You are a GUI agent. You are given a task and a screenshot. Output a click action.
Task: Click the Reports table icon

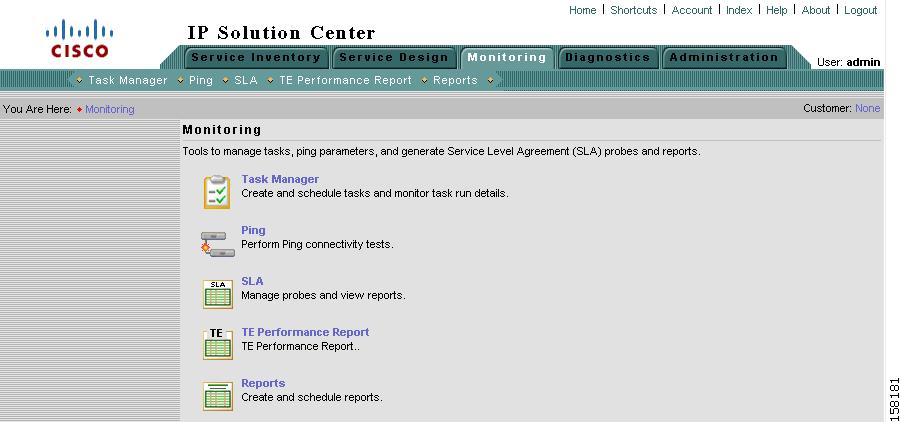click(218, 396)
